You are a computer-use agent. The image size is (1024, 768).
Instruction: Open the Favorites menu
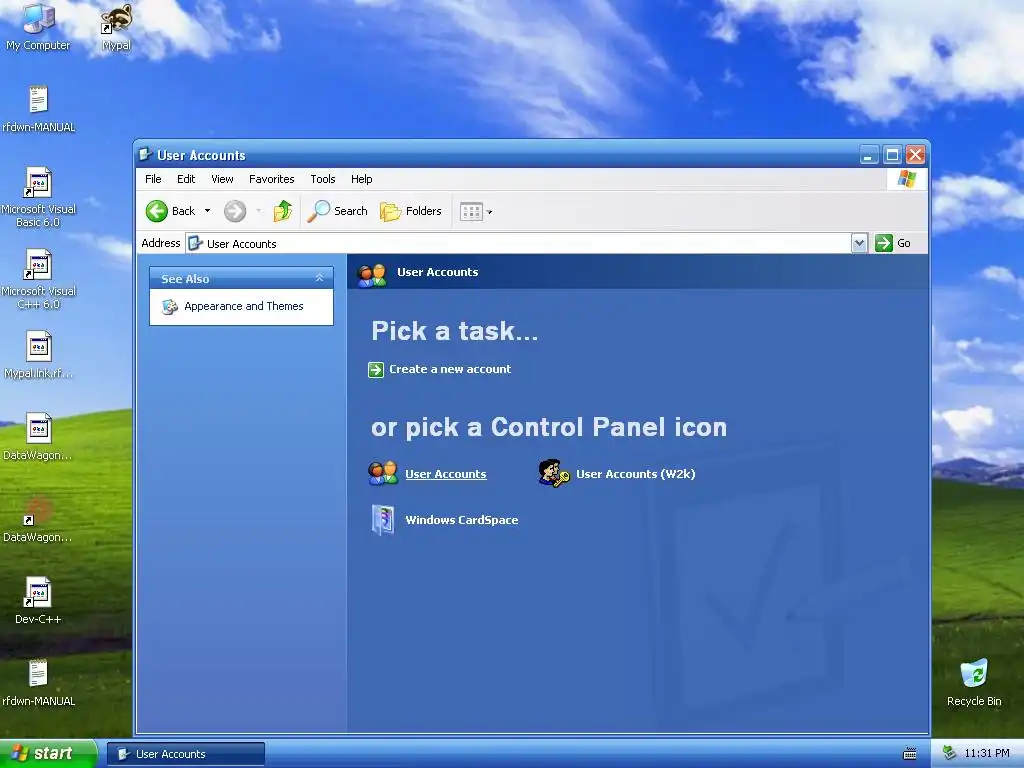click(x=272, y=179)
